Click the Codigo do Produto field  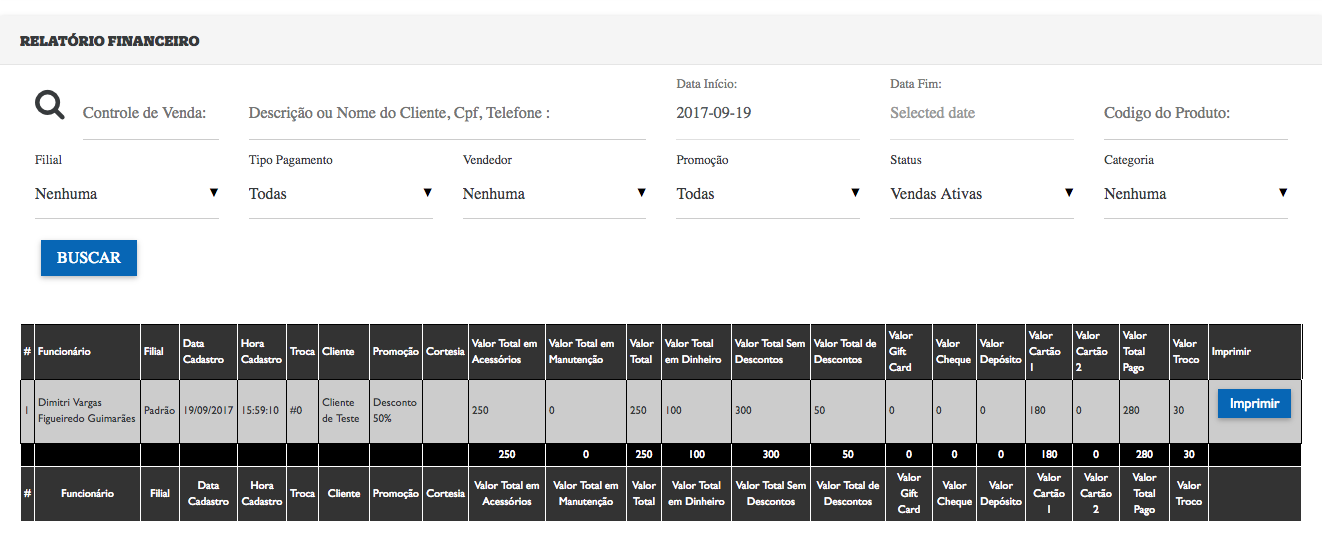point(1196,114)
